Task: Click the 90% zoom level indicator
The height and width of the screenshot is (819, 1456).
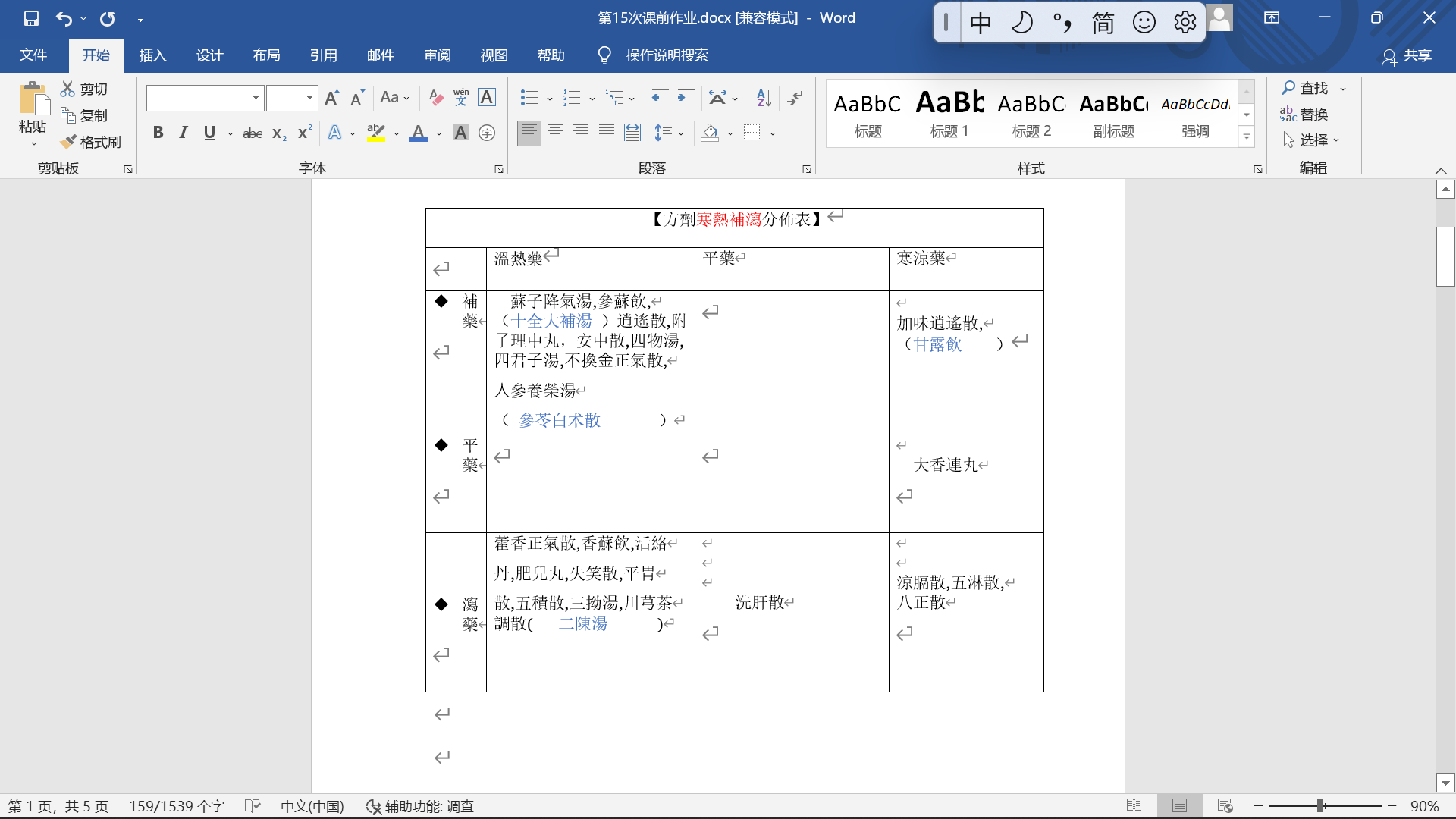Action: pos(1424,805)
